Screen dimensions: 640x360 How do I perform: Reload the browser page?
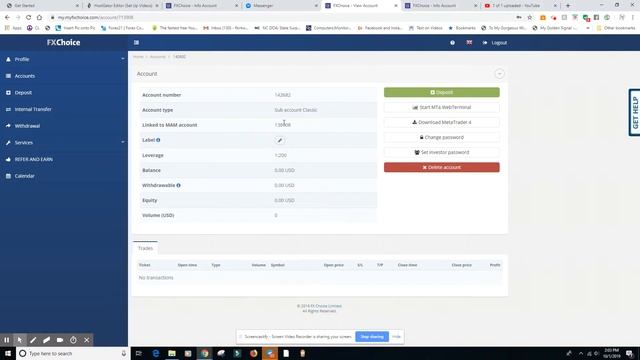coord(29,18)
